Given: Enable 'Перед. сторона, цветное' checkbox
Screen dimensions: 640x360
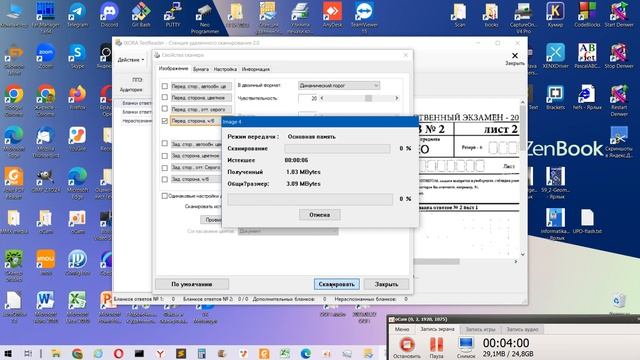Looking at the screenshot, I should coord(164,97).
